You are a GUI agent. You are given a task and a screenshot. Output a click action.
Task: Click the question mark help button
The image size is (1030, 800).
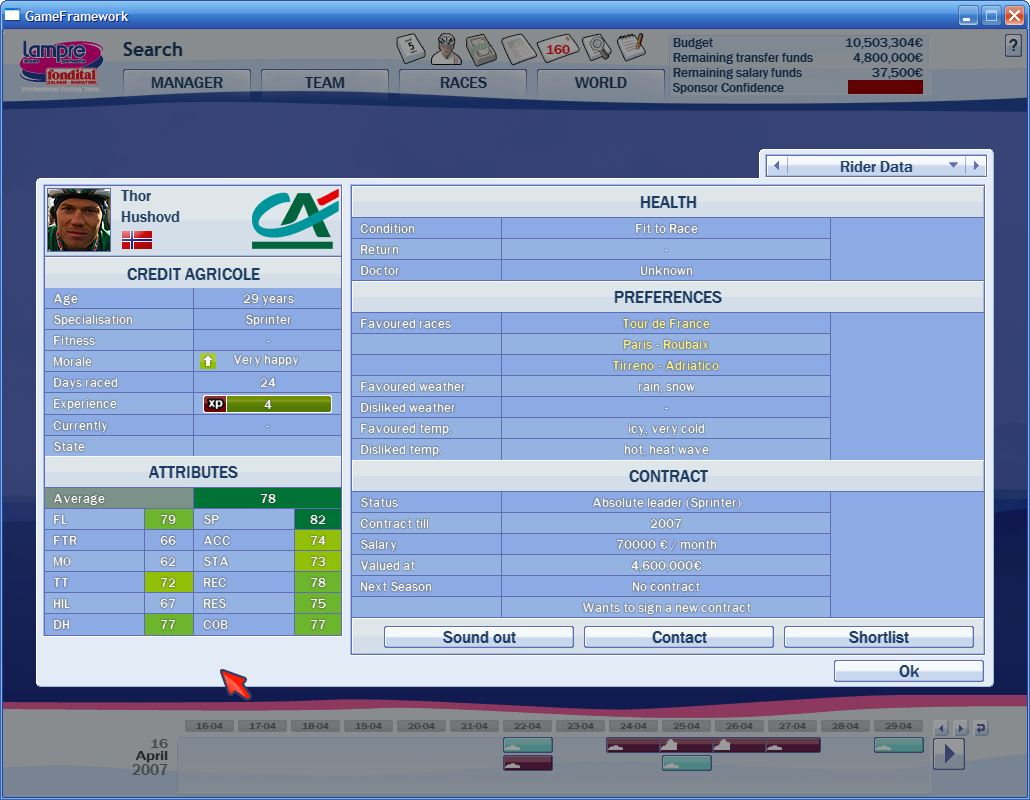1012,46
